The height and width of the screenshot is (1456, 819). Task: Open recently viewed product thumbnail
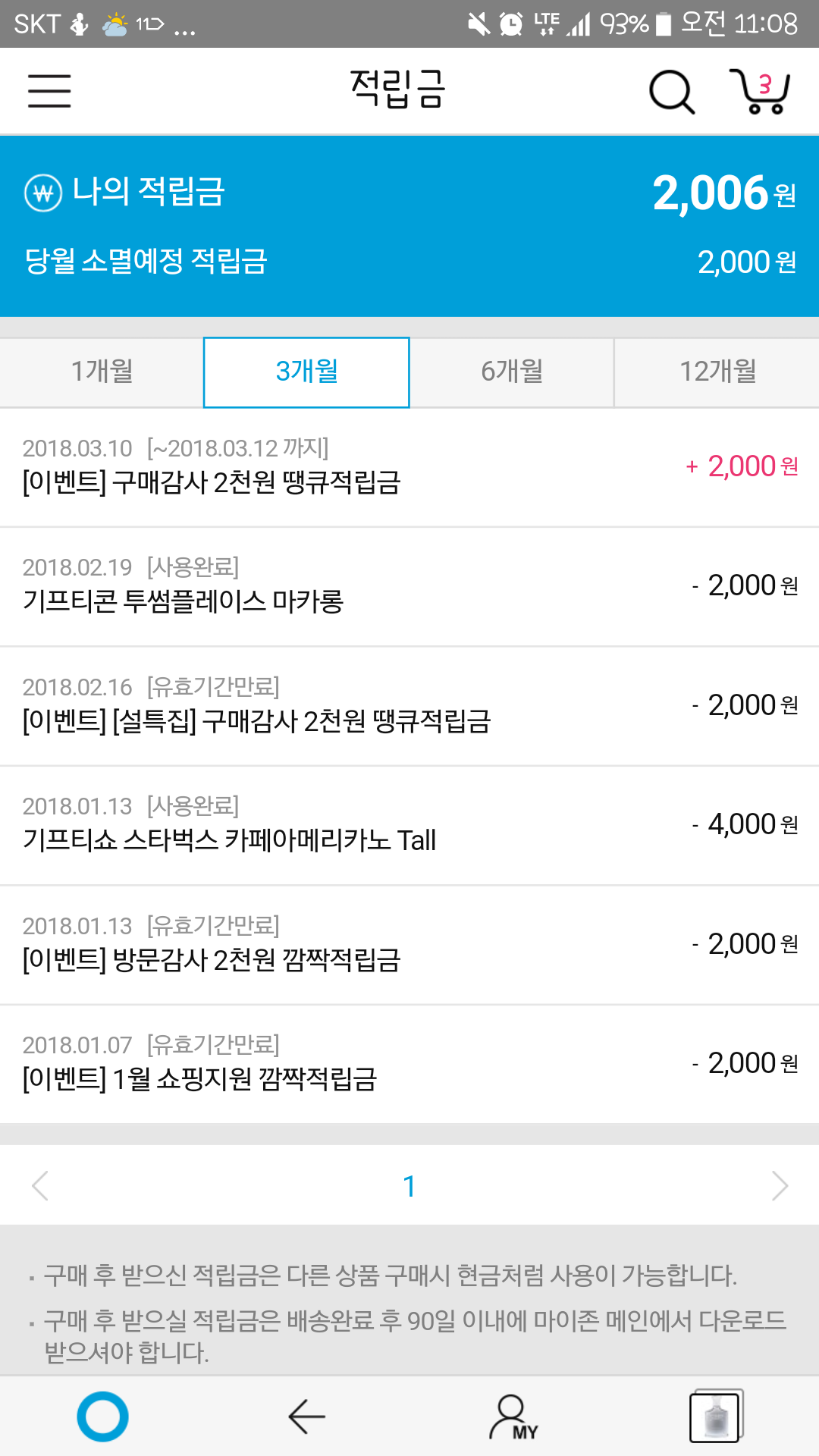[715, 1416]
